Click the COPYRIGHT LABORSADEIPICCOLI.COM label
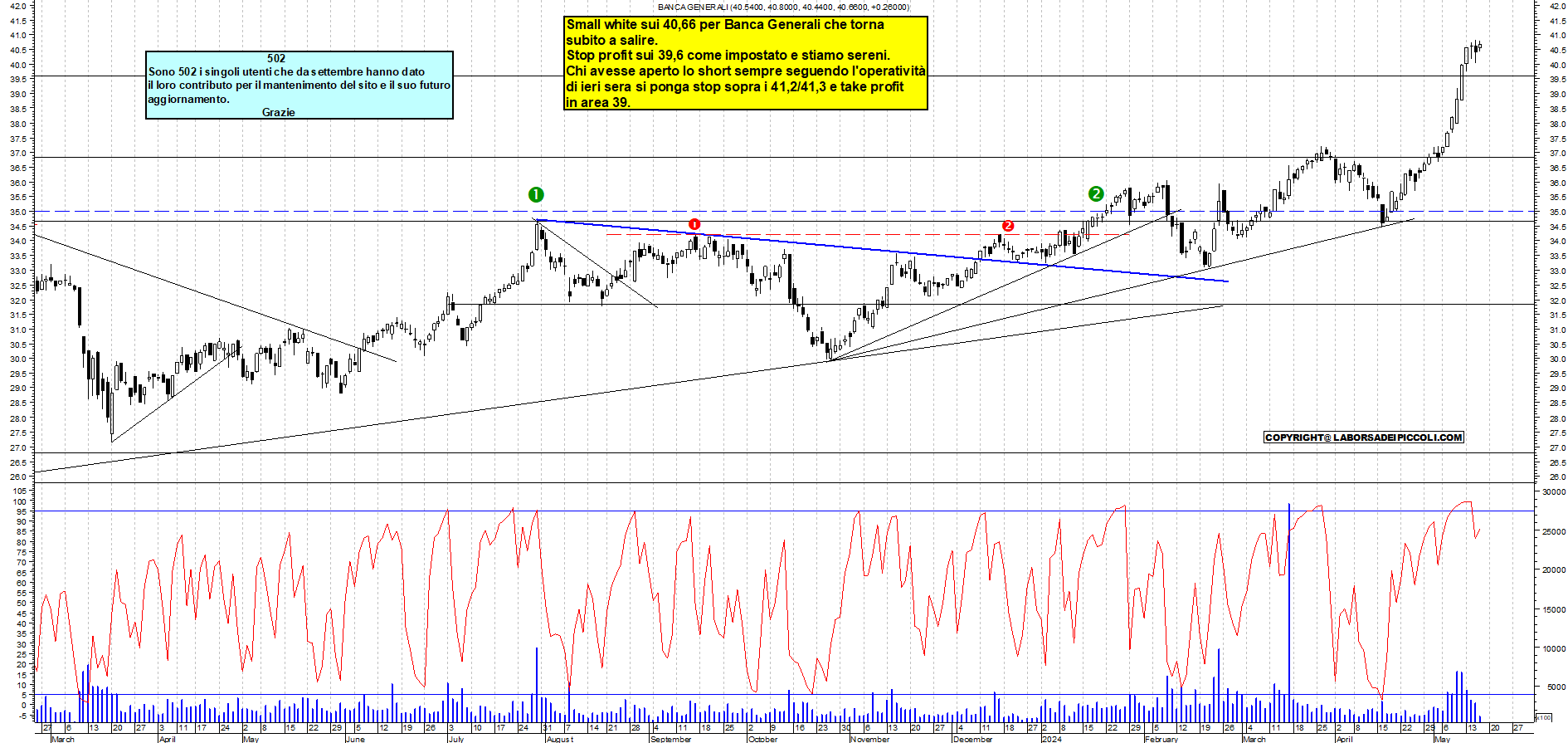The height and width of the screenshot is (743, 1568). [1364, 437]
